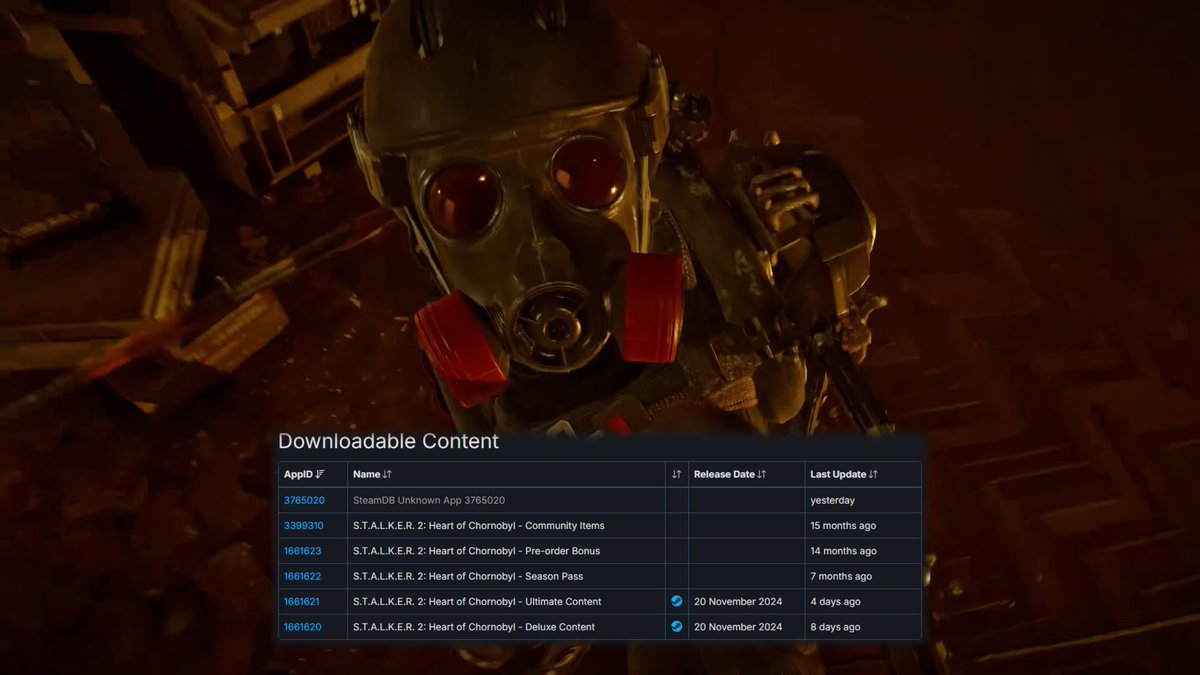This screenshot has width=1200, height=675.
Task: Open AppID 1661622 link
Action: [303, 576]
